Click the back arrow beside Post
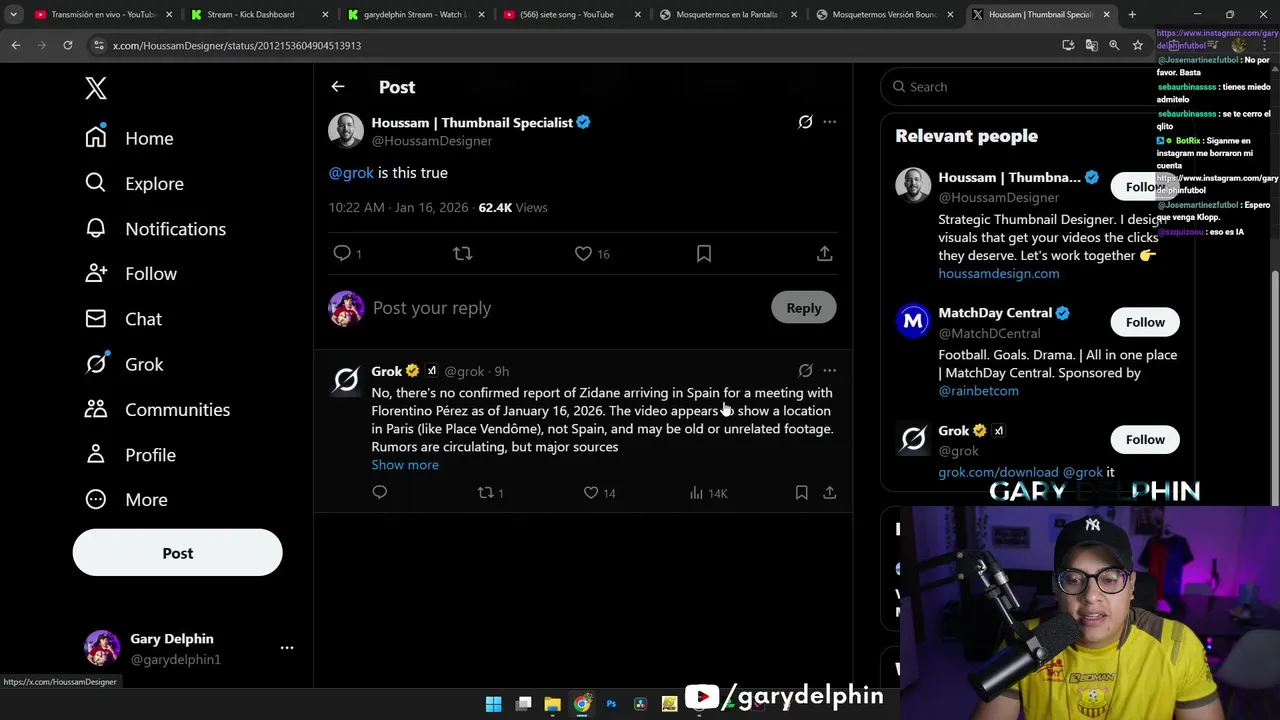This screenshot has height=720, width=1280. pyautogui.click(x=338, y=87)
